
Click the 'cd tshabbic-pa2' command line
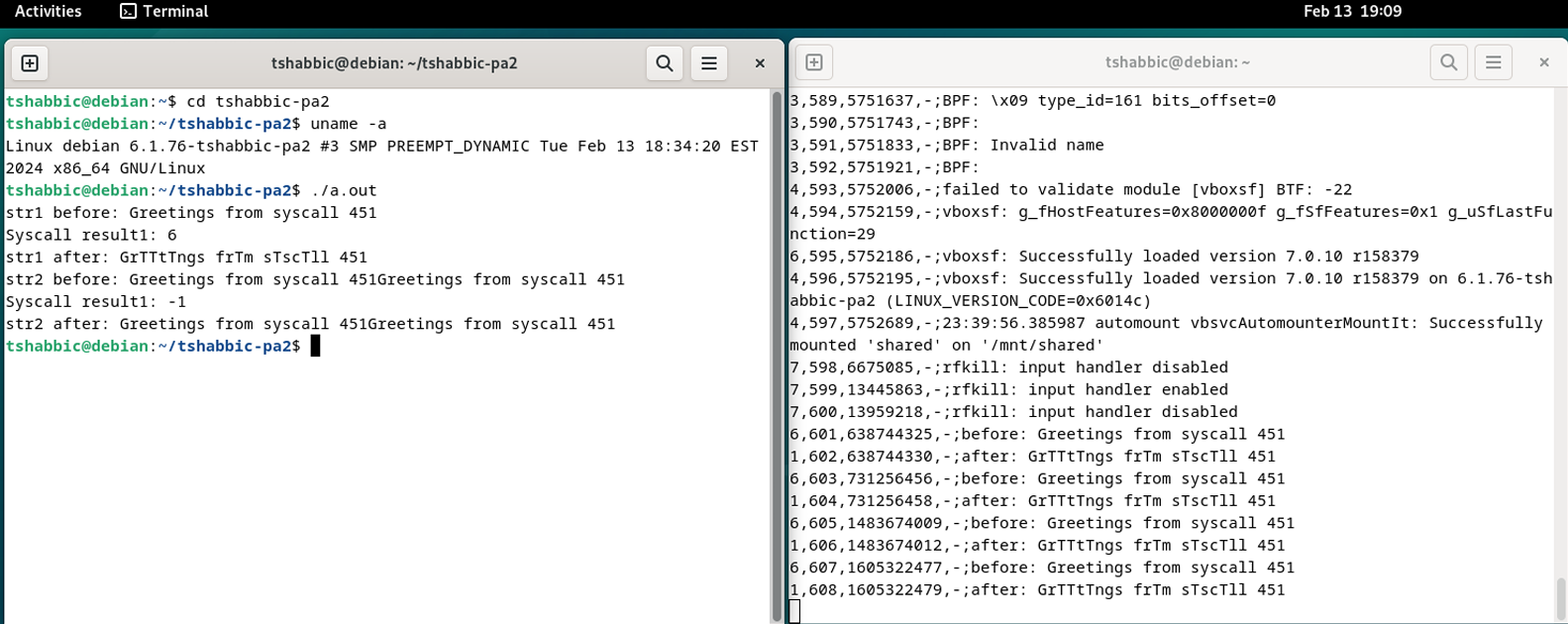(167, 102)
